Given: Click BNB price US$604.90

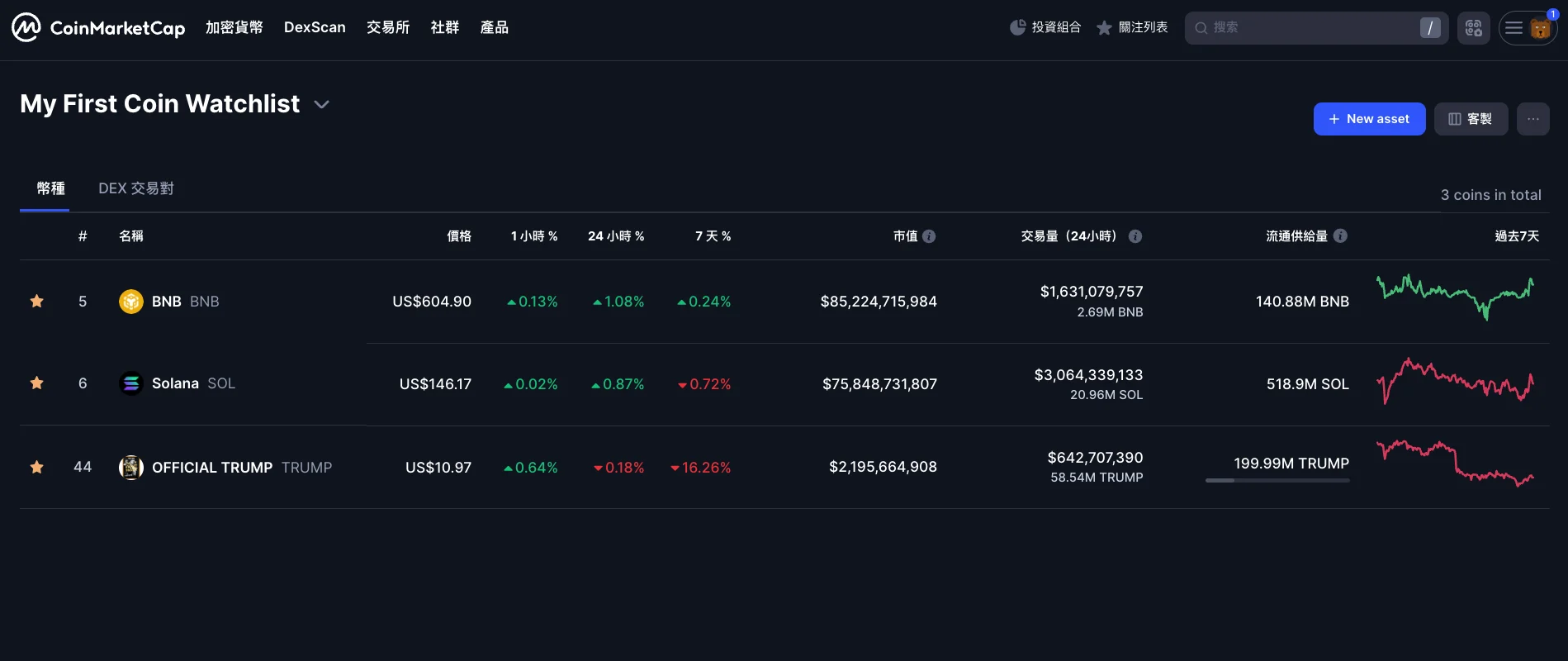Looking at the screenshot, I should tap(432, 302).
